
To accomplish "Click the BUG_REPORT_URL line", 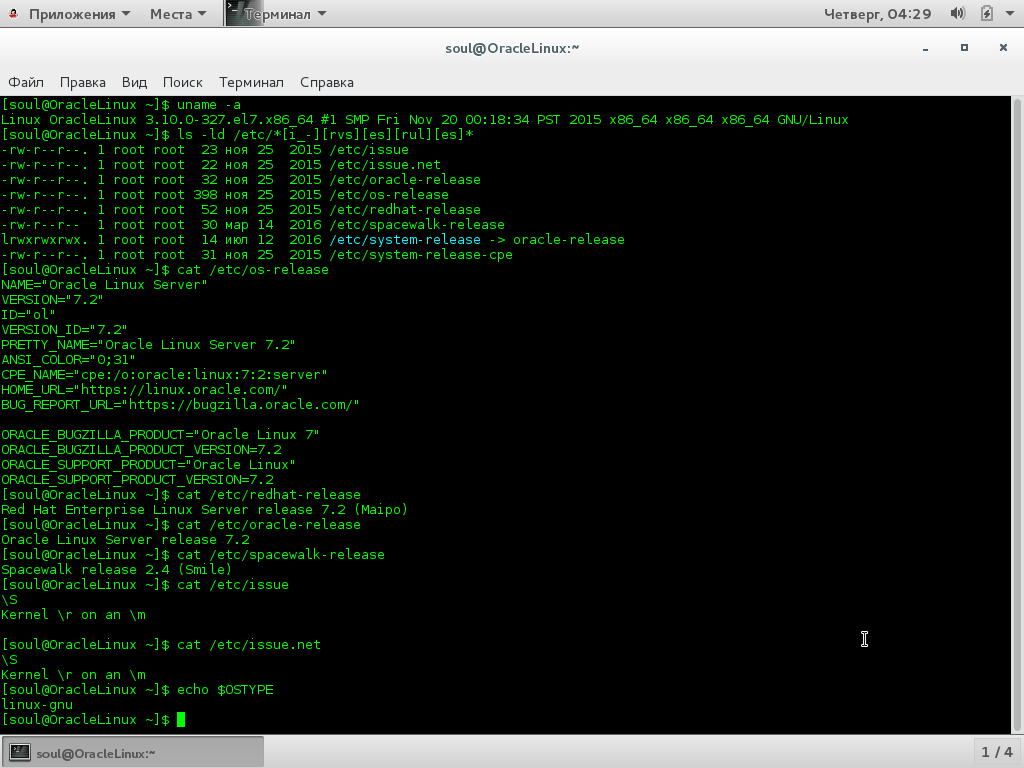I will tap(180, 405).
